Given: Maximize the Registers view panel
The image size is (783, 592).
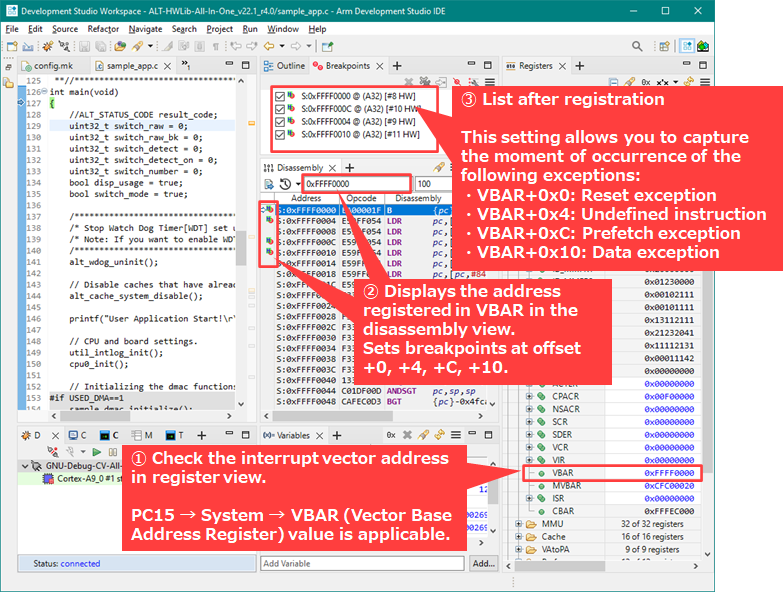Looking at the screenshot, I should pos(702,66).
